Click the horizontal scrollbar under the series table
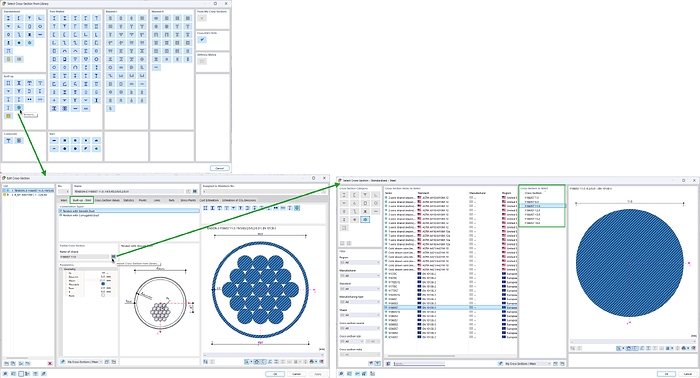 pos(421,356)
